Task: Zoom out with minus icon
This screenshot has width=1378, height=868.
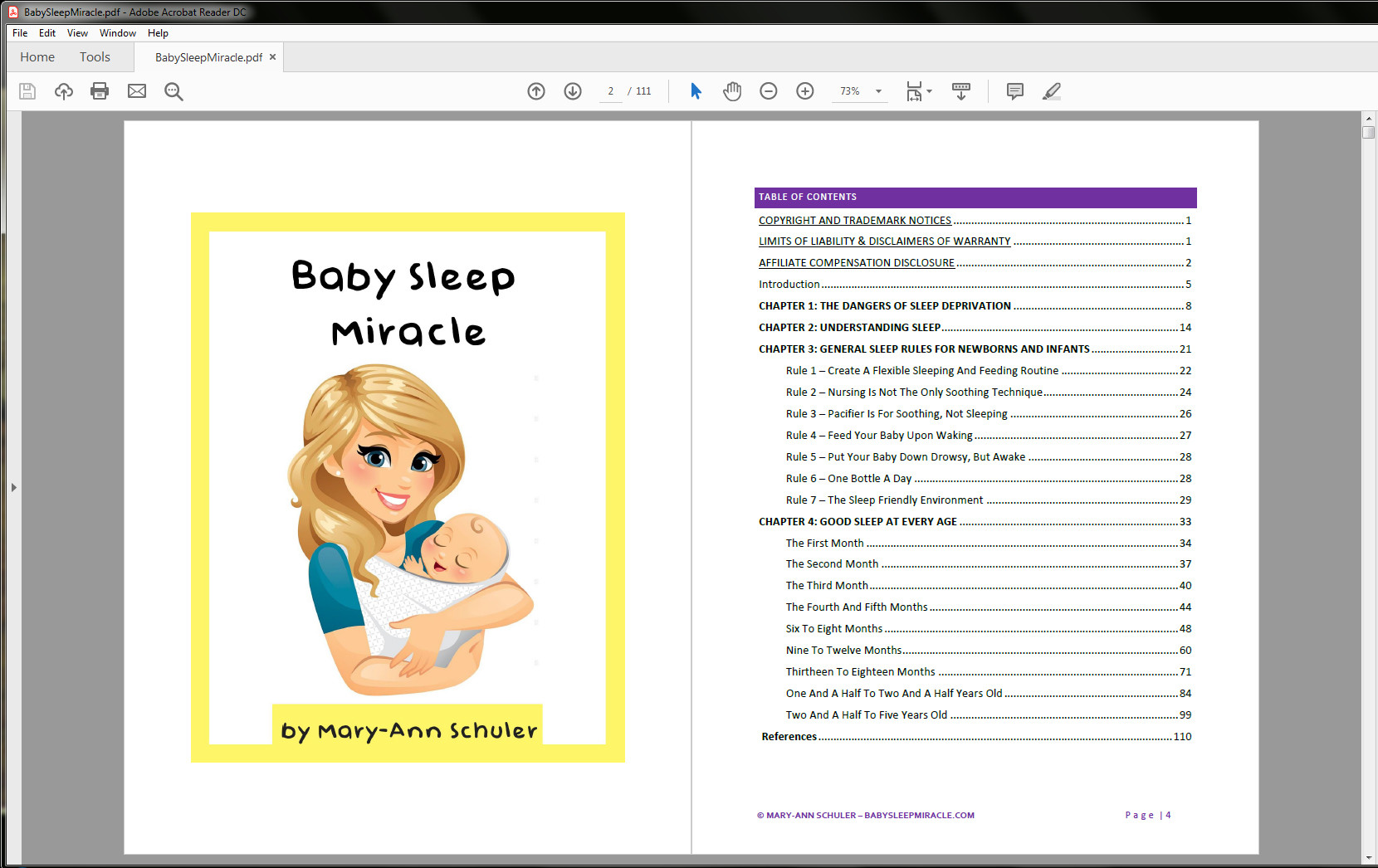Action: tap(769, 91)
